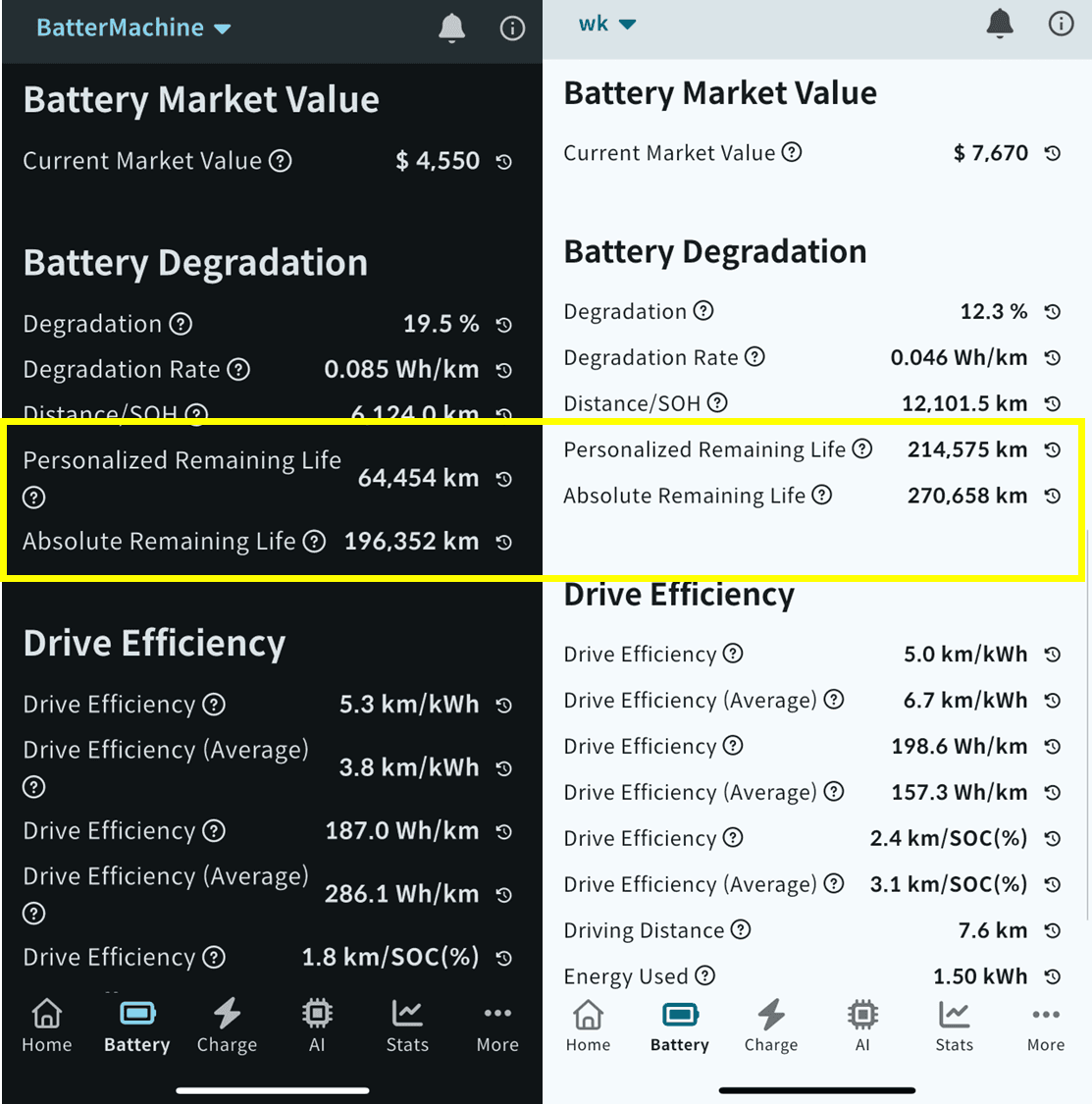Viewport: 1092px width, 1104px height.
Task: Open the wk vehicle dropdown
Action: (607, 24)
